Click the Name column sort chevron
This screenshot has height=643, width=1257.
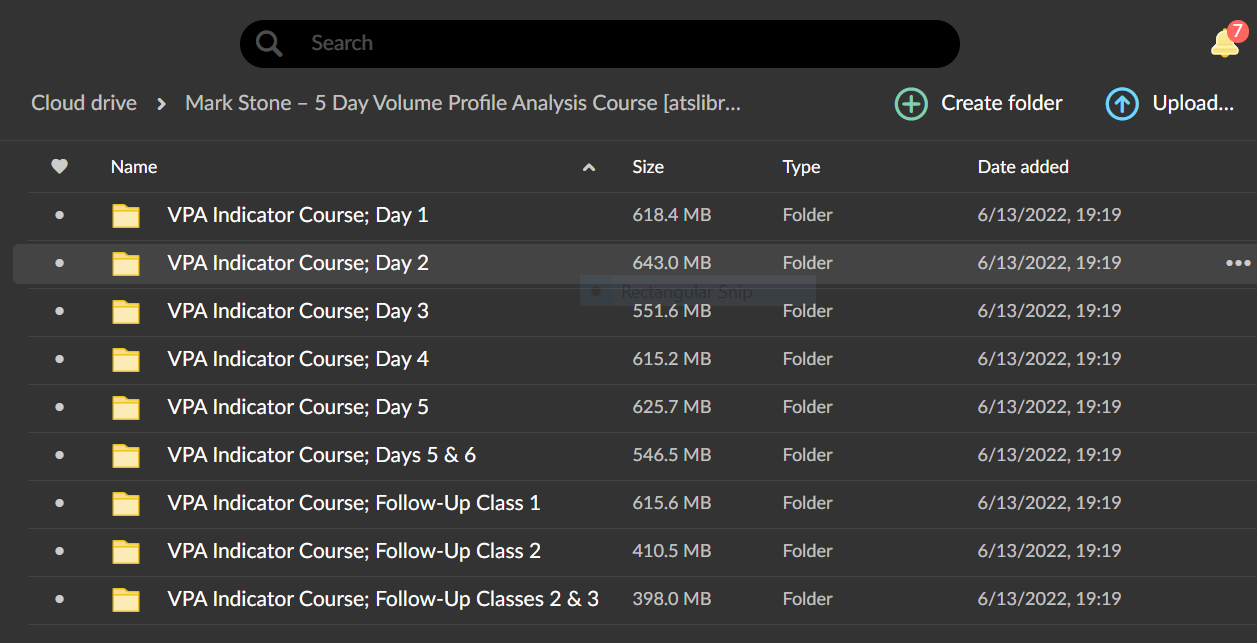588,167
